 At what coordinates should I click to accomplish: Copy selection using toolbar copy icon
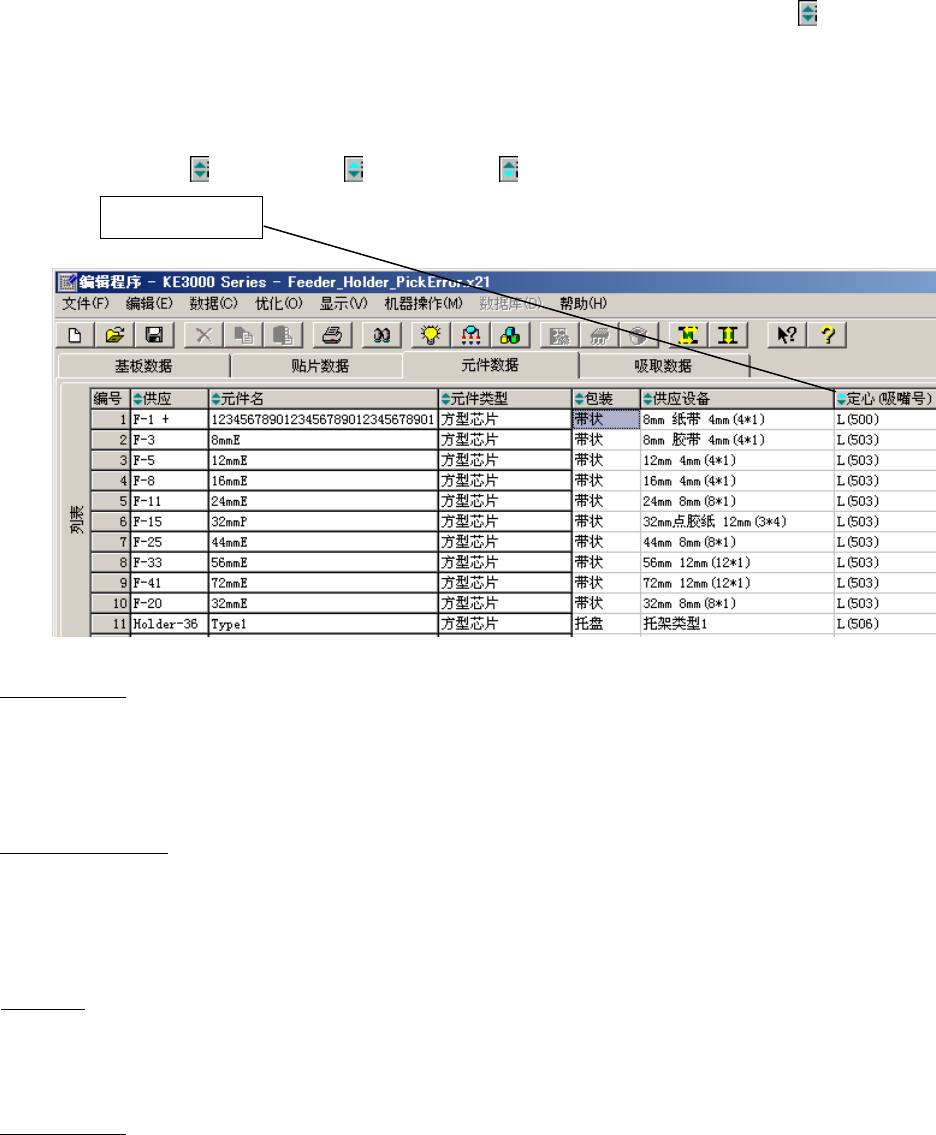(243, 335)
